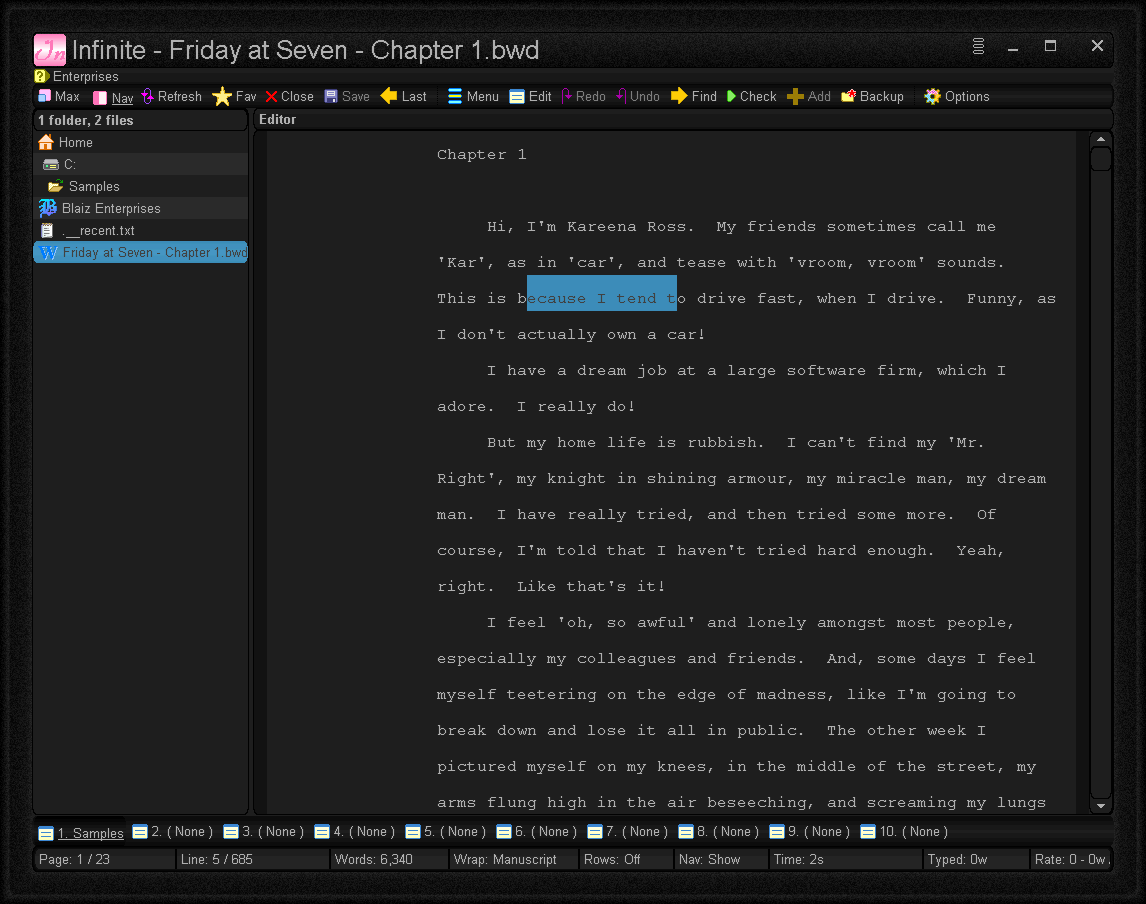1146x904 pixels.
Task: Click the Page: 1 / 23 status cell
Action: pos(103,859)
